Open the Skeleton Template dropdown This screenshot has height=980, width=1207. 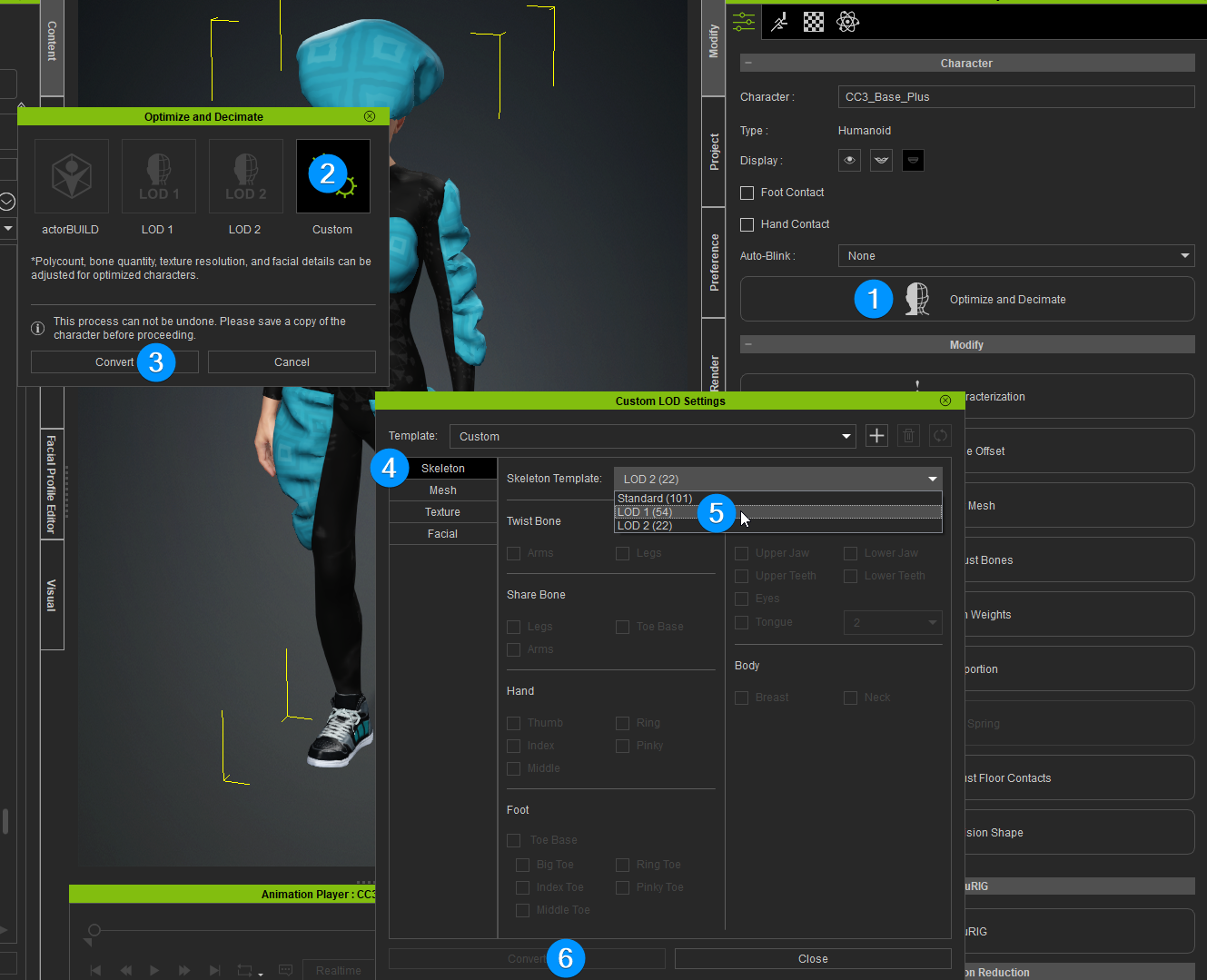(x=777, y=479)
